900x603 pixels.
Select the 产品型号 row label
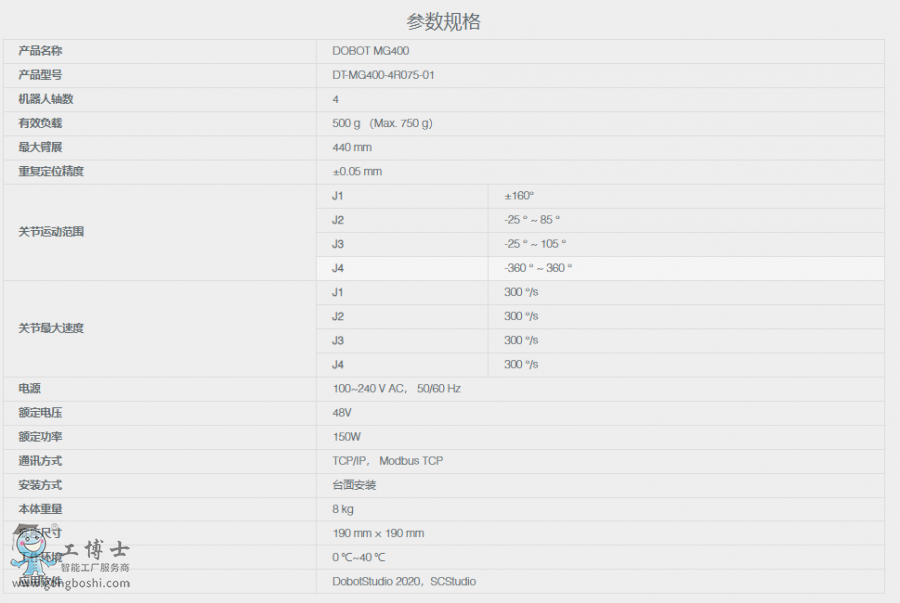point(40,75)
